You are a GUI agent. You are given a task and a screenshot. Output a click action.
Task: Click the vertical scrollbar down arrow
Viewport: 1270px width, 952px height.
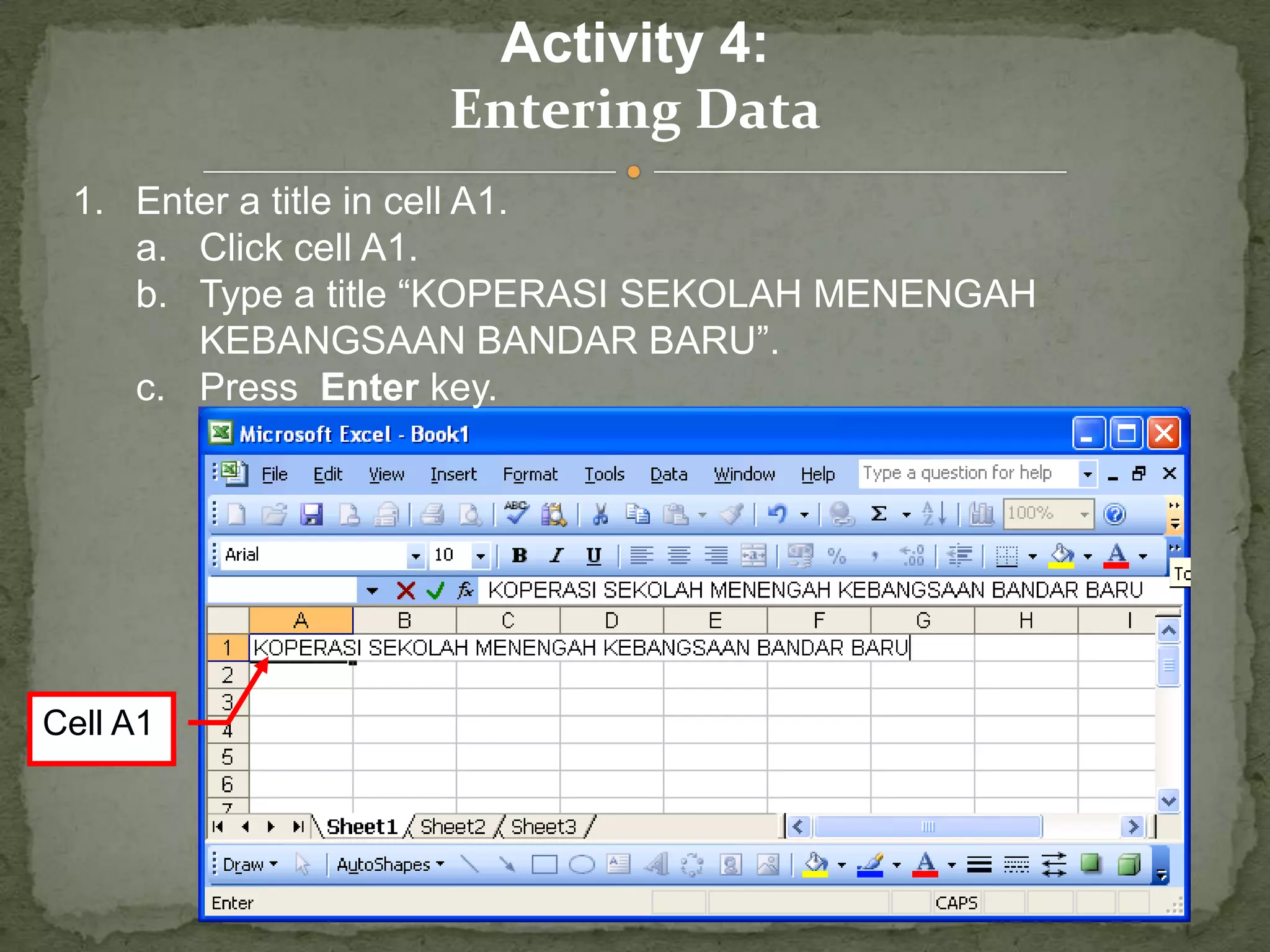point(1168,801)
